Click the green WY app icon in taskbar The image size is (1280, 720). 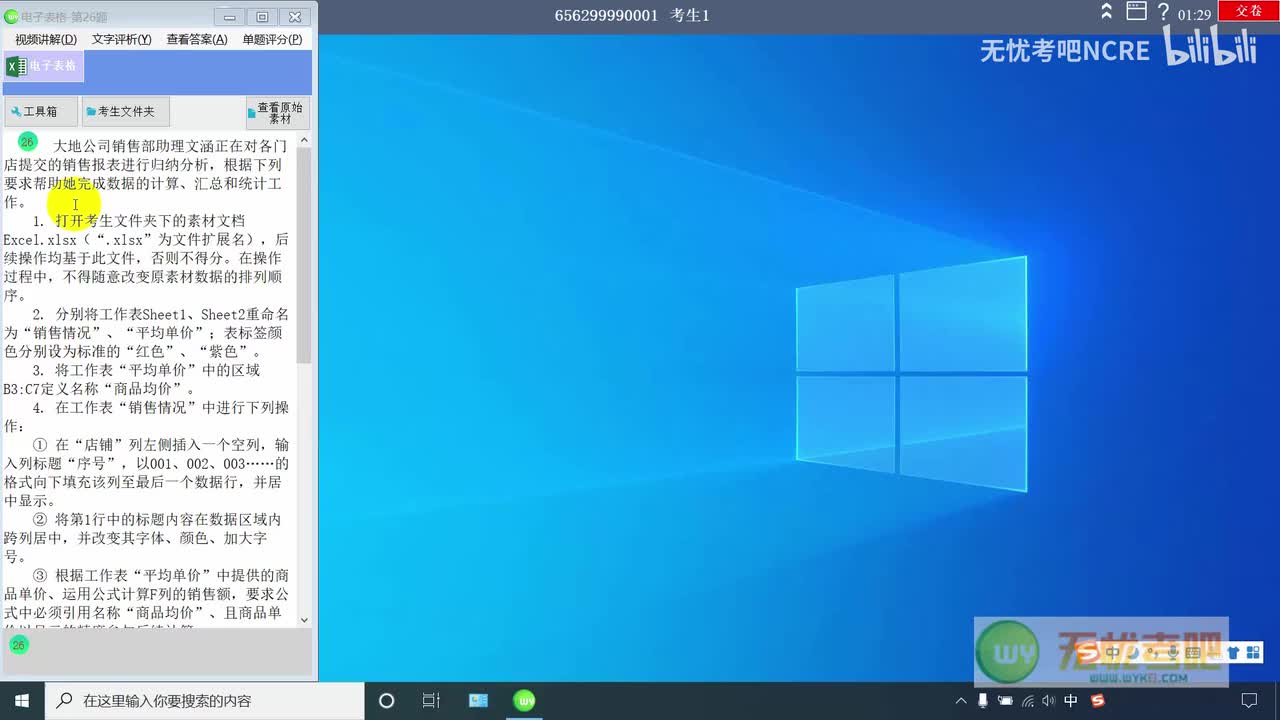coord(524,701)
